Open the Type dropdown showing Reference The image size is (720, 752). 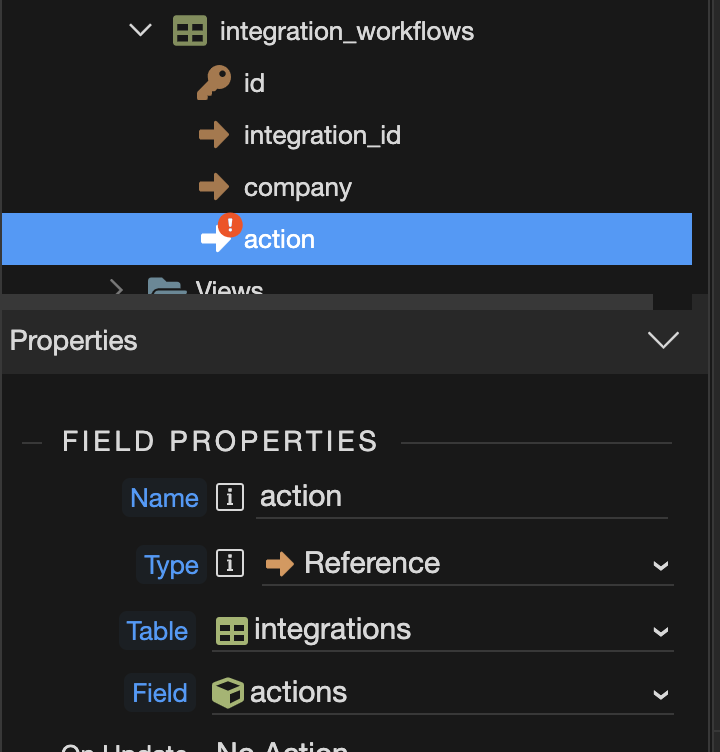pos(467,564)
